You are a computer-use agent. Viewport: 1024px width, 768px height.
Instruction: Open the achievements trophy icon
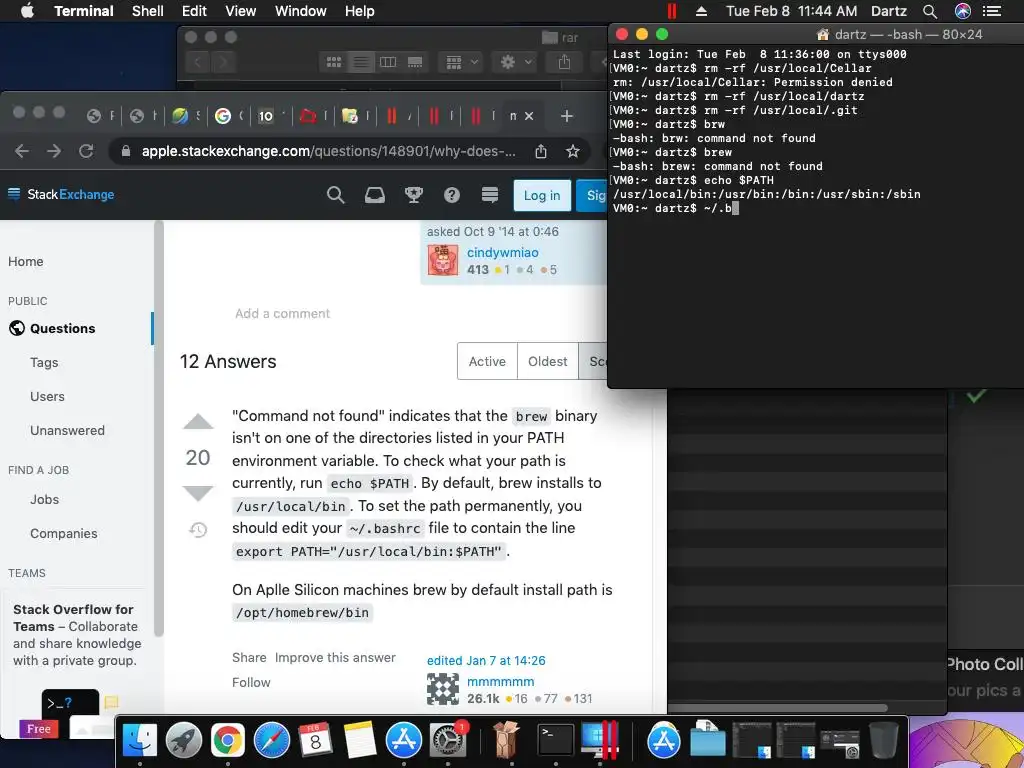(413, 195)
